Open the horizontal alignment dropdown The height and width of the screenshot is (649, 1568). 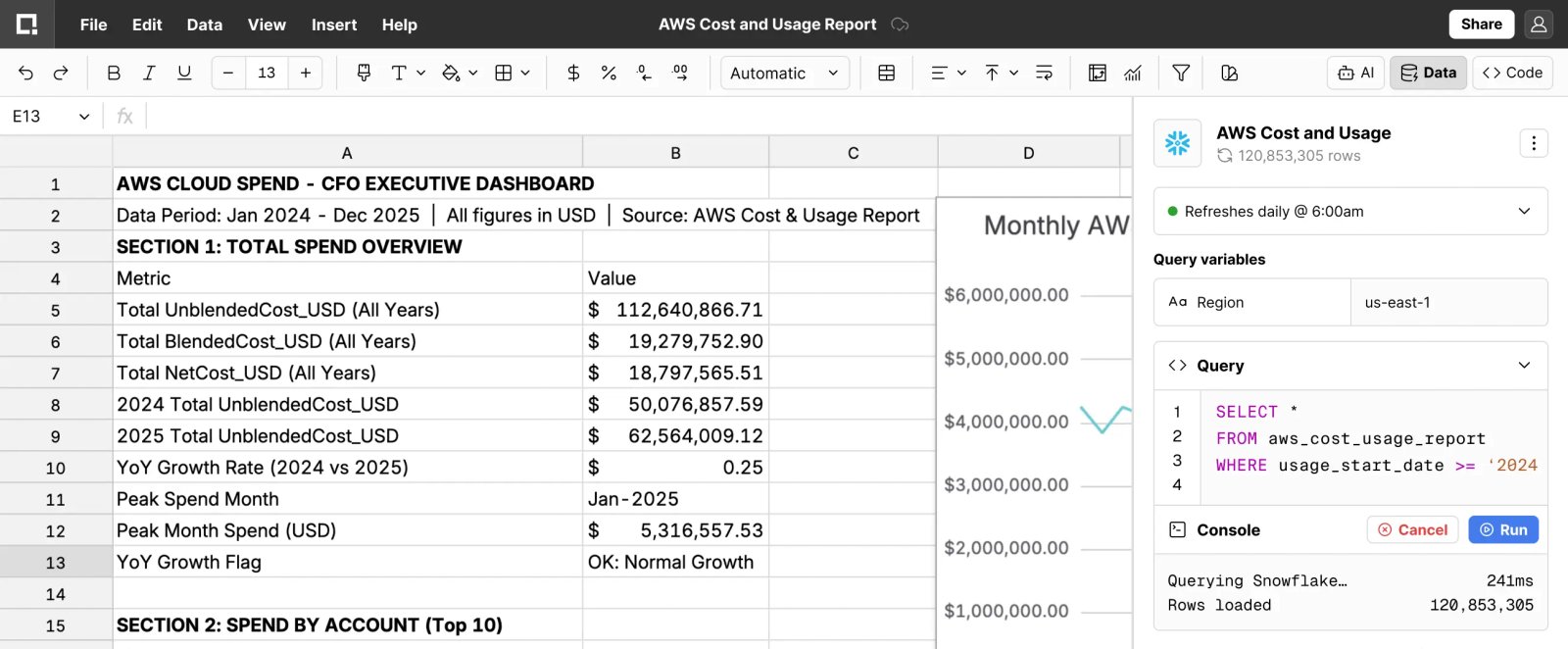(x=949, y=73)
